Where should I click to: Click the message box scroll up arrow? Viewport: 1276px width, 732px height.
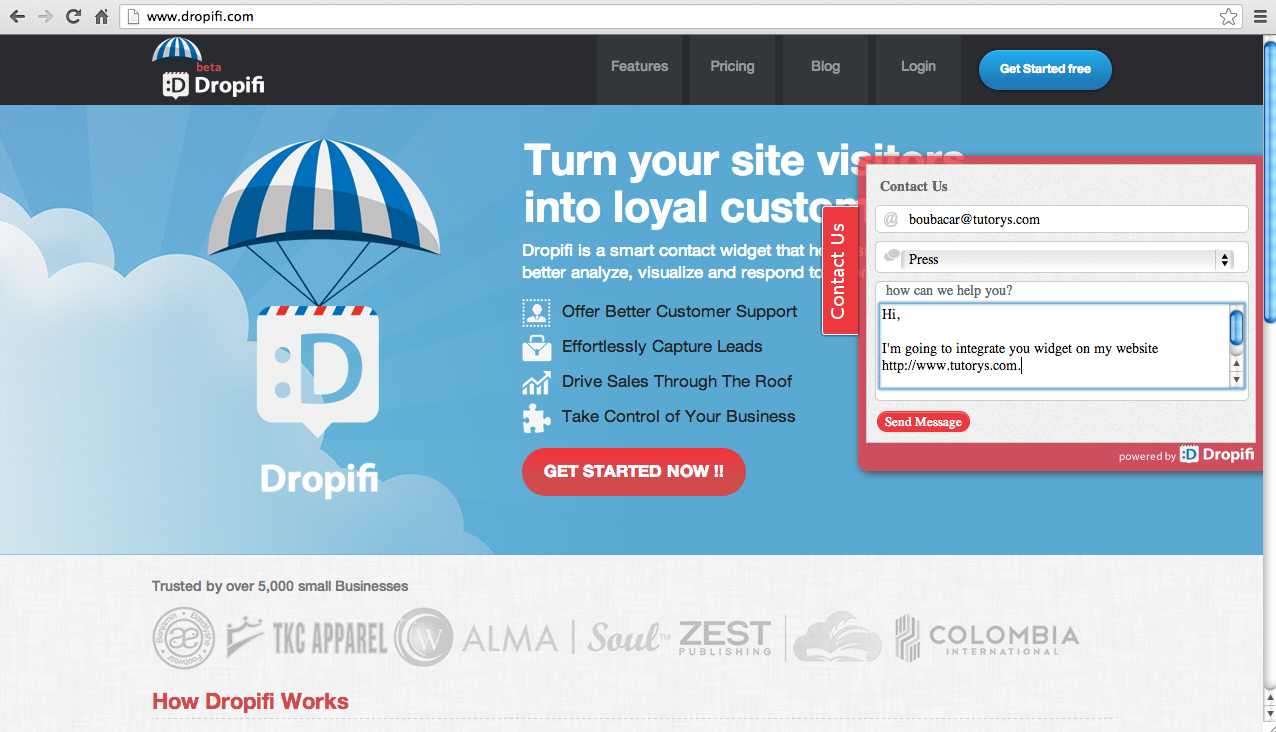pyautogui.click(x=1237, y=364)
